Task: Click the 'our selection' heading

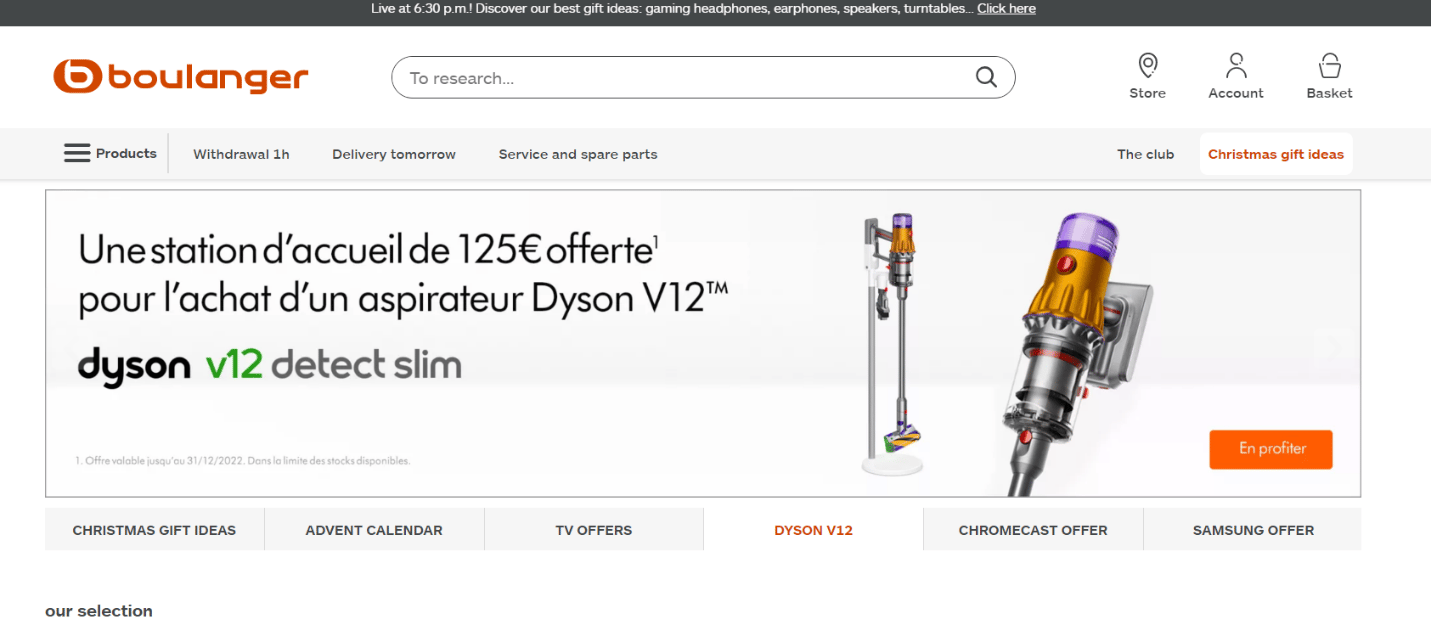Action: tap(99, 611)
